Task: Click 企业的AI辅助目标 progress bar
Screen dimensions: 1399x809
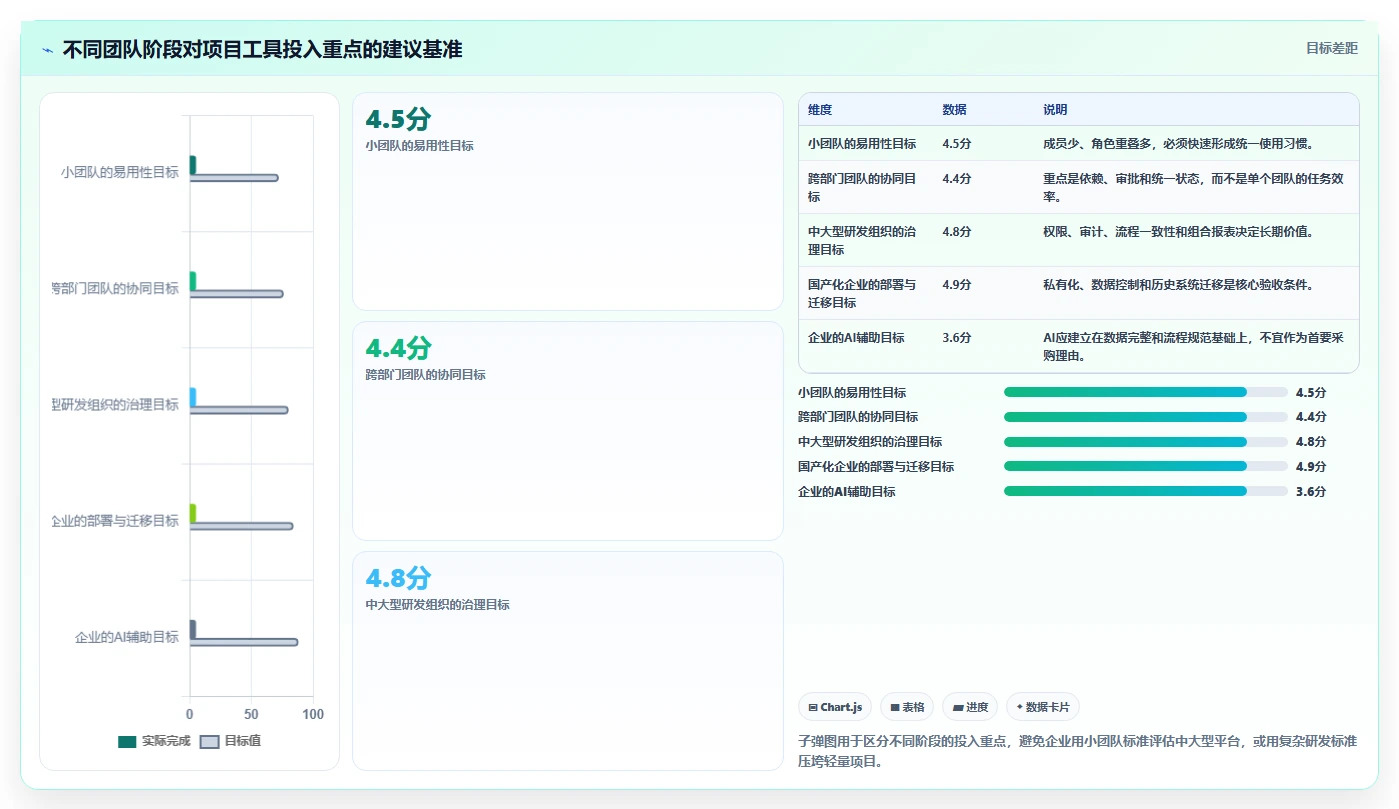Action: coord(1145,492)
